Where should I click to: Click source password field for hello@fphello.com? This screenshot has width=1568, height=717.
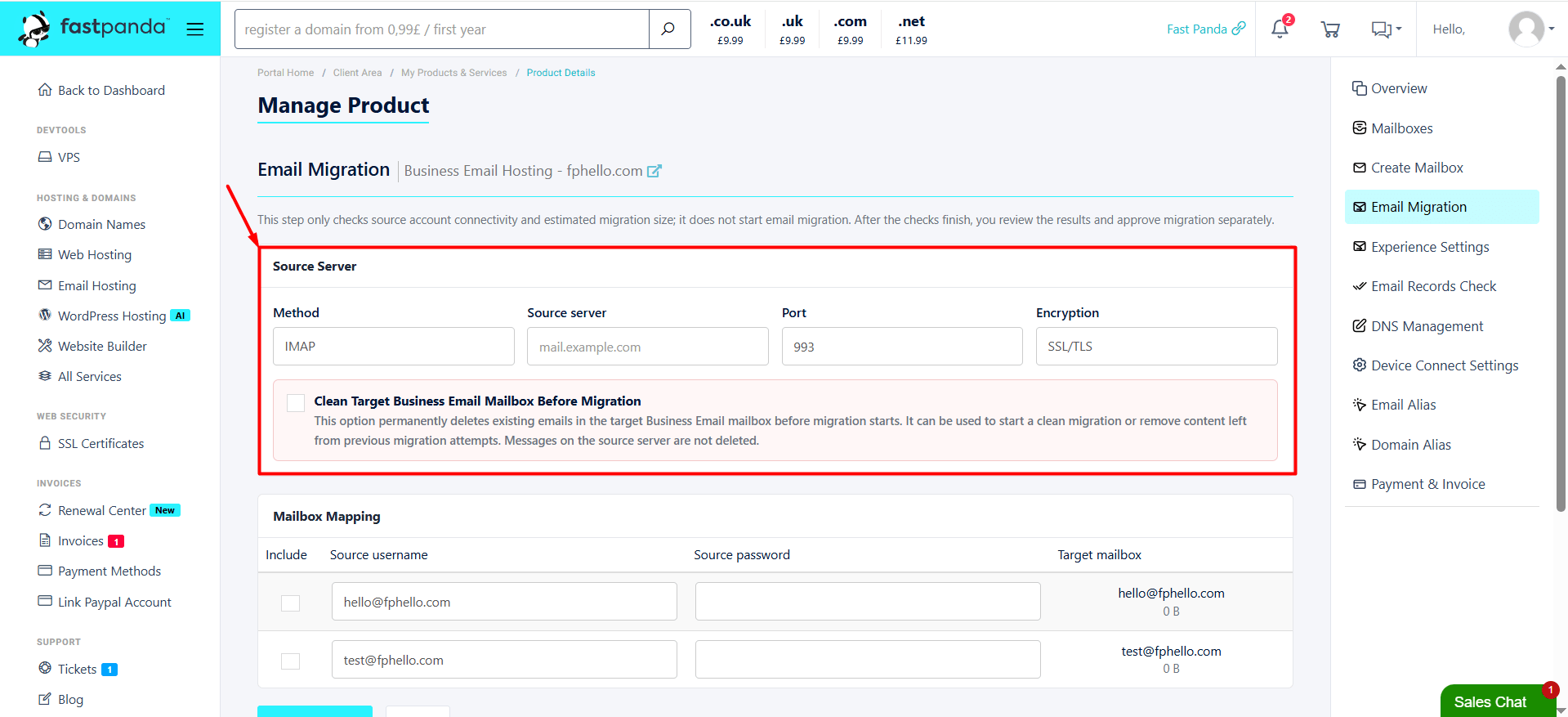tap(868, 602)
